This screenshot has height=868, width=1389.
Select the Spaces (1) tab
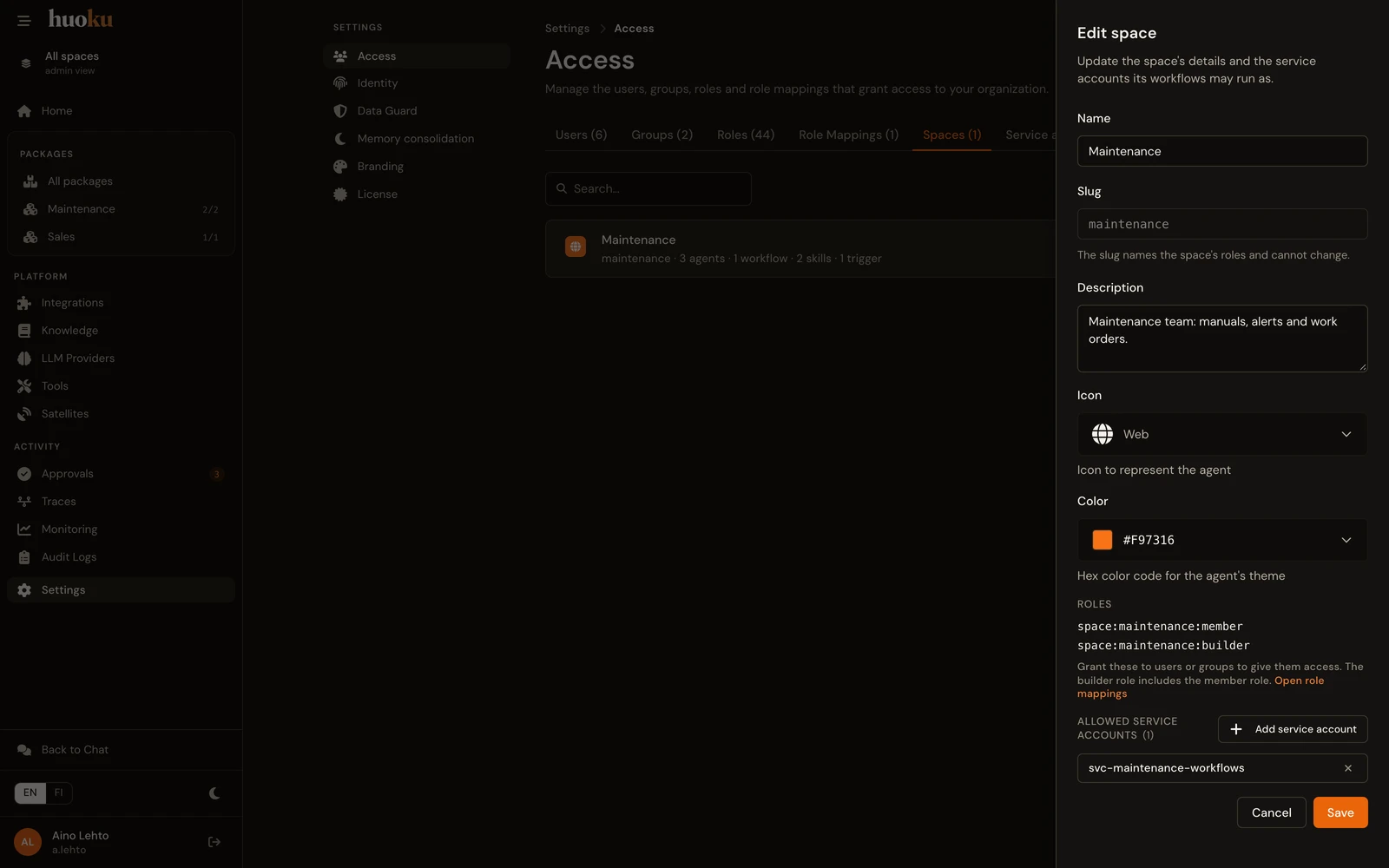pyautogui.click(x=951, y=135)
